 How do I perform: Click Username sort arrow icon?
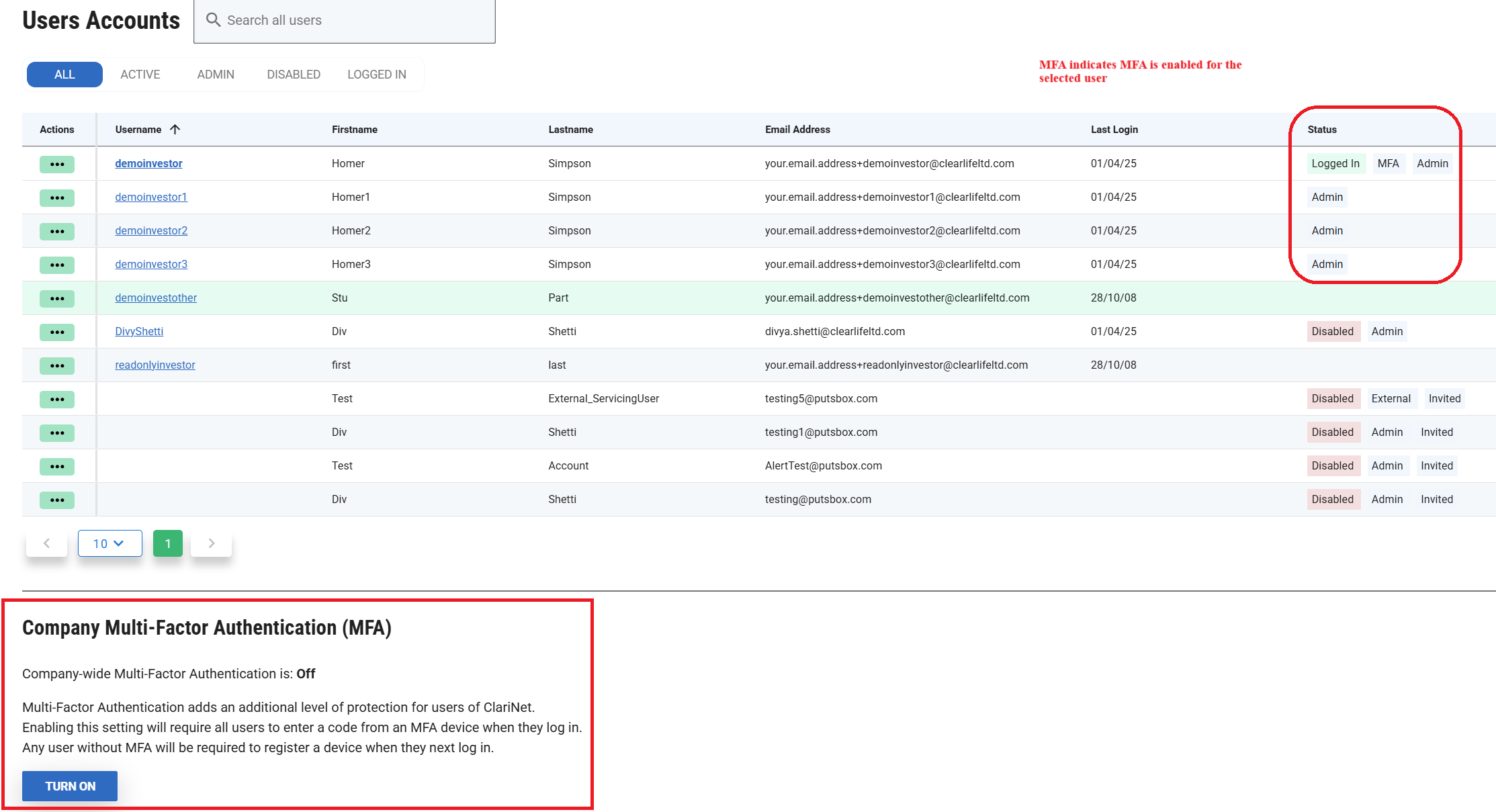click(175, 129)
